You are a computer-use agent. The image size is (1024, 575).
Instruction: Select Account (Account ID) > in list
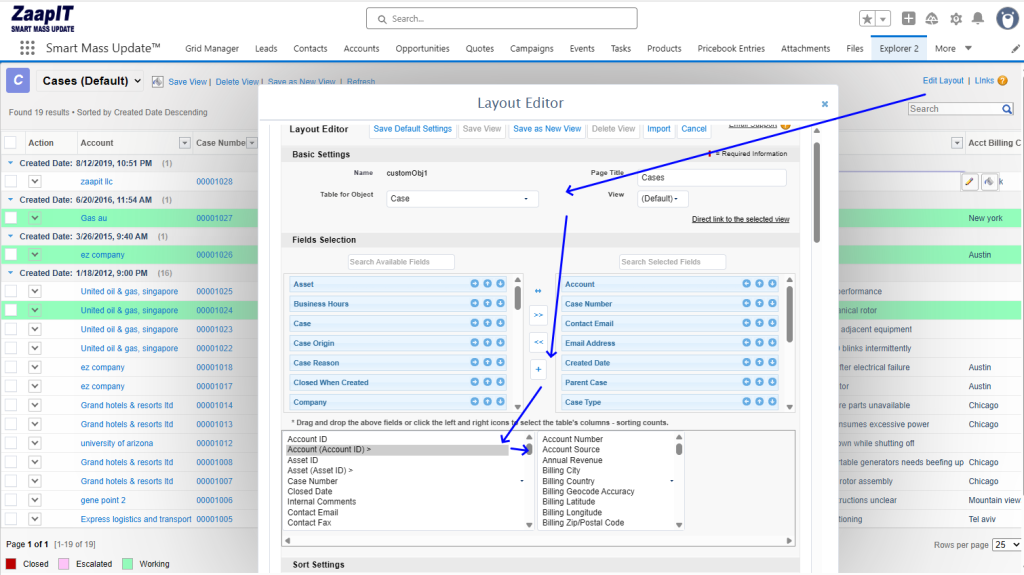tap(397, 450)
